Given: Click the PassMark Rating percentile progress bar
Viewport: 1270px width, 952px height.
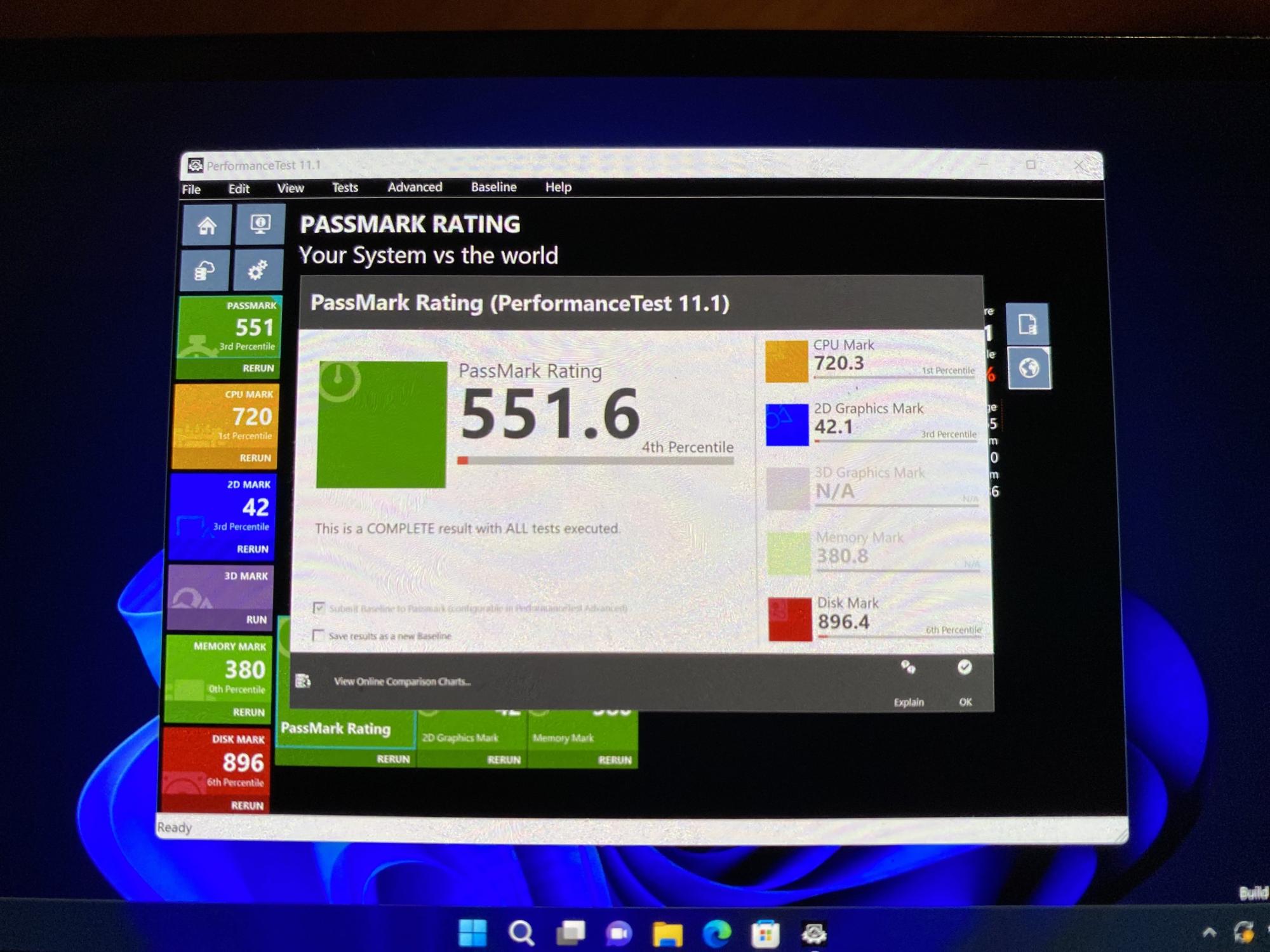Looking at the screenshot, I should [x=596, y=461].
